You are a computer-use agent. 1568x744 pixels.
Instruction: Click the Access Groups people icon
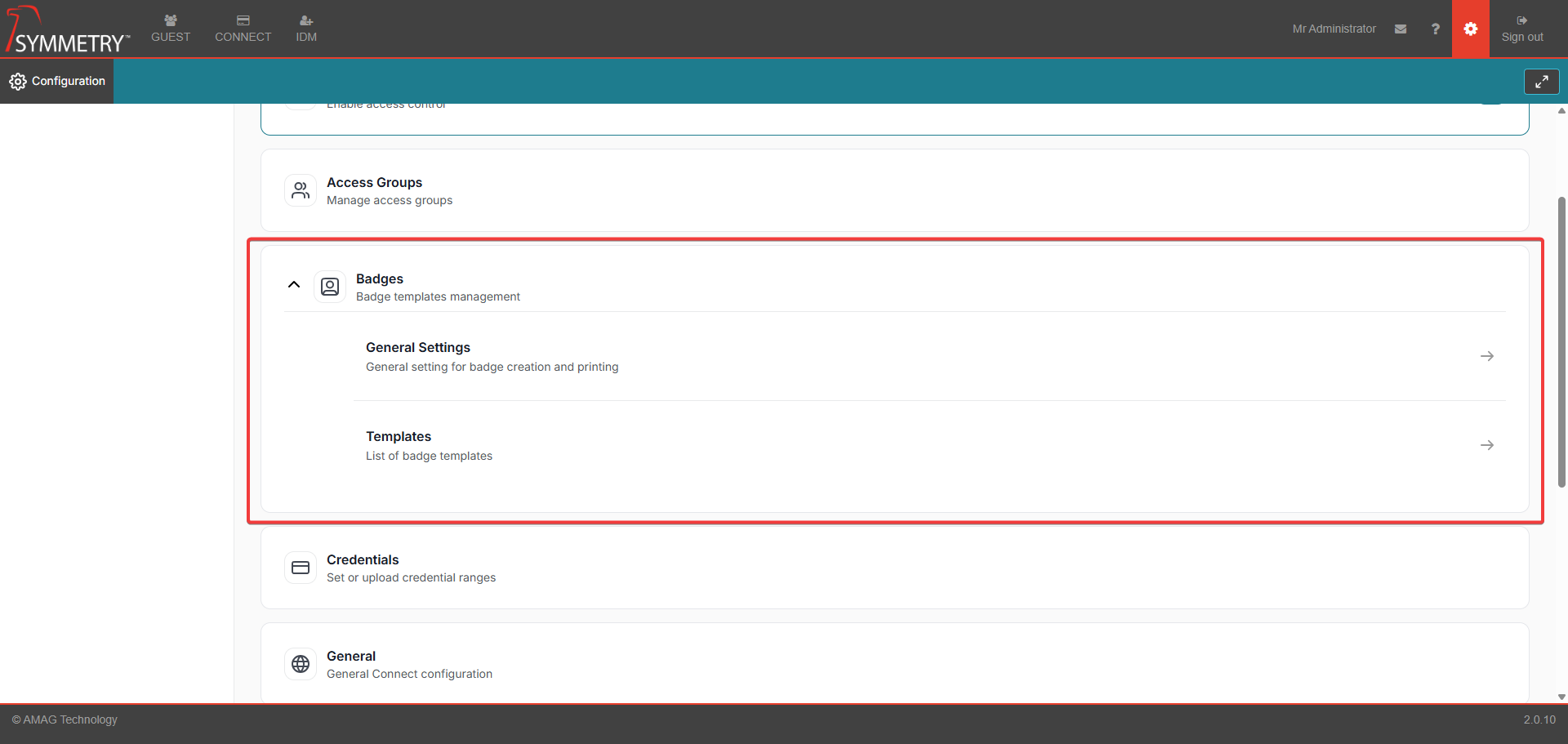[x=300, y=190]
